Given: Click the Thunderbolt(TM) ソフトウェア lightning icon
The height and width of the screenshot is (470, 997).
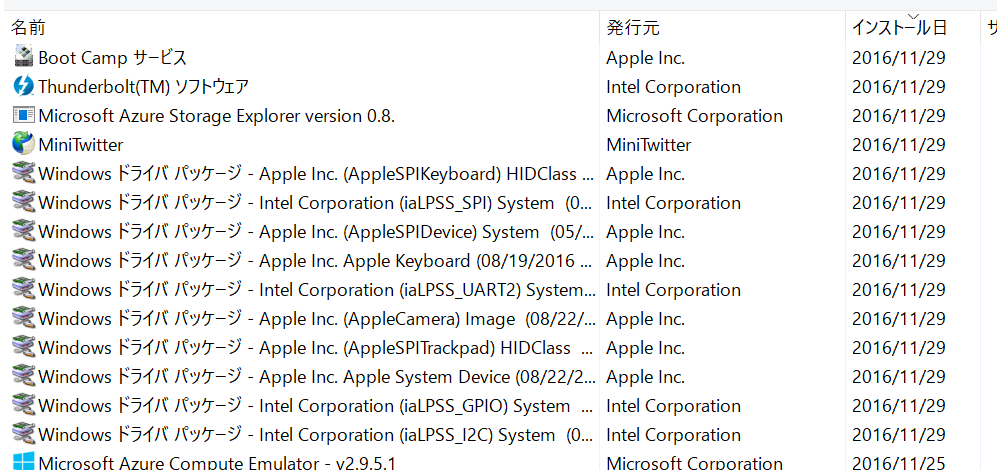Looking at the screenshot, I should pyautogui.click(x=24, y=86).
